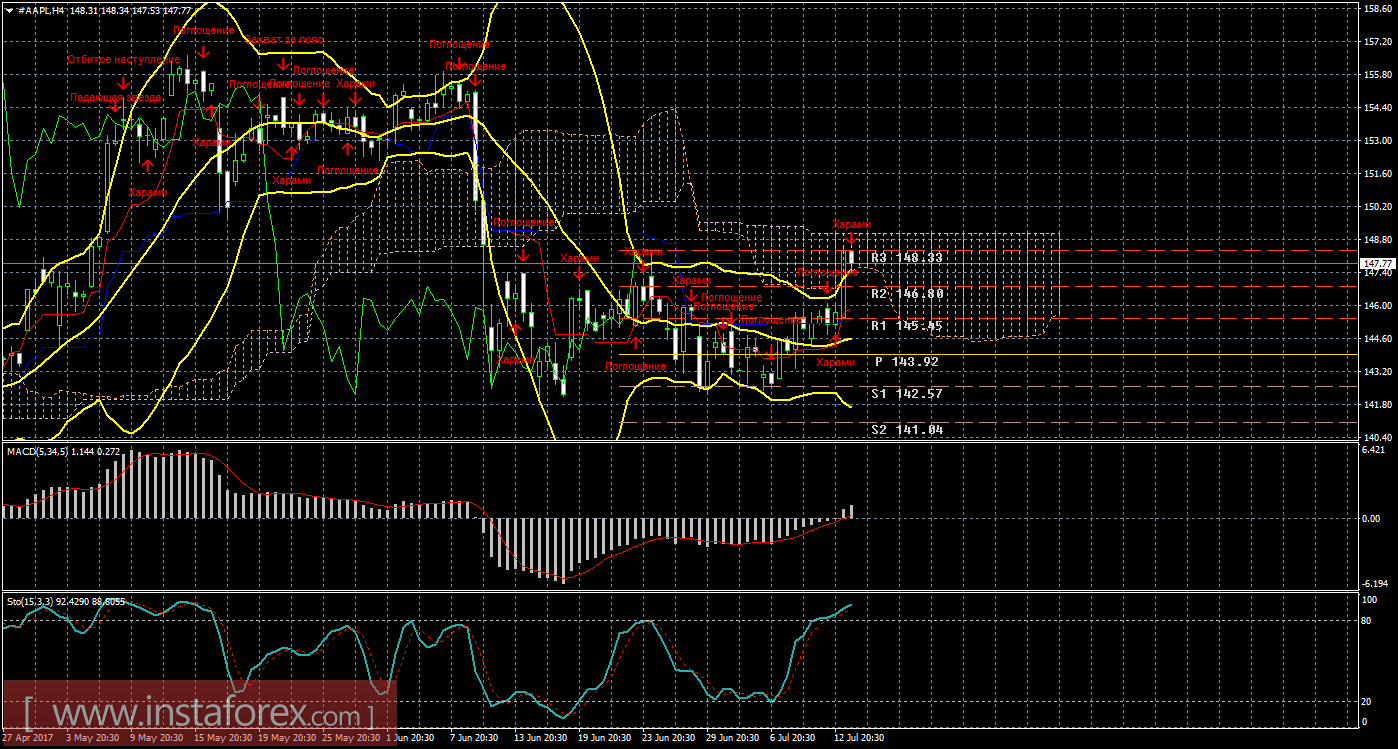This screenshot has height=749, width=1398.
Task: Select the 'R3 148.33' pivot level label
Action: (x=906, y=258)
